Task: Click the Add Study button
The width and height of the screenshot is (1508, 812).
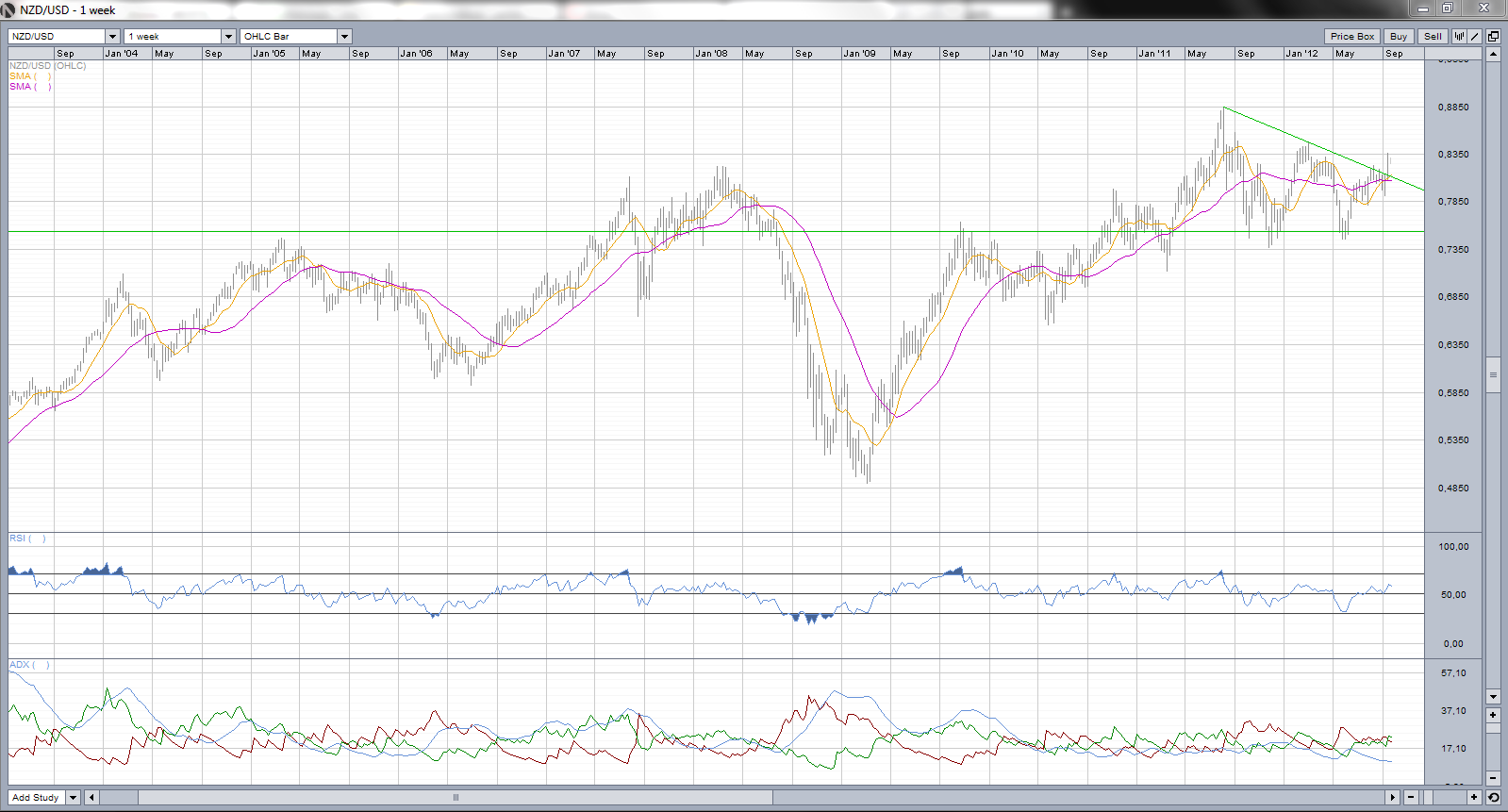Action: (36, 798)
